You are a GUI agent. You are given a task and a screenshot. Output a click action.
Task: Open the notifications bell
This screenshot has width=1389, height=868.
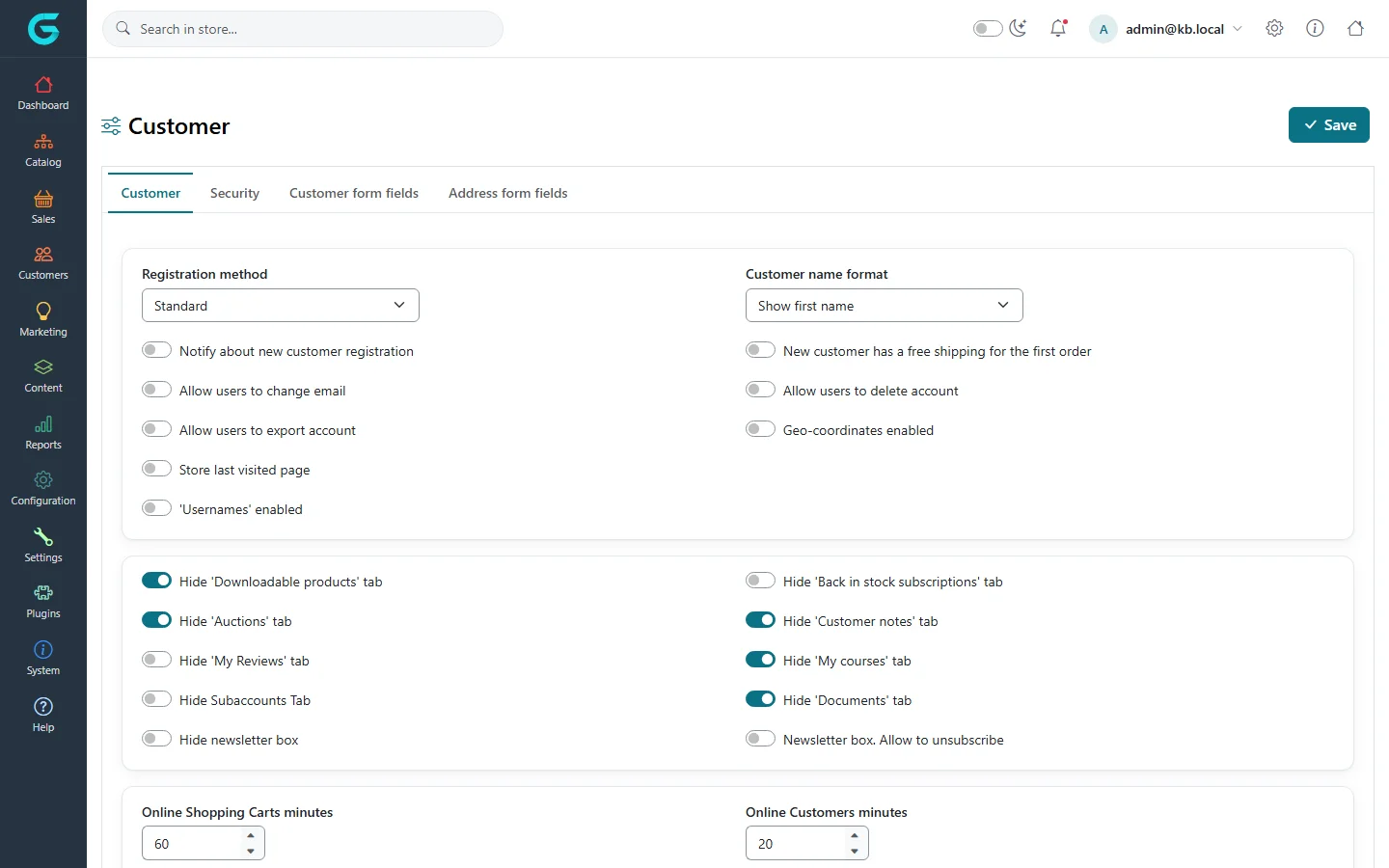[1058, 28]
